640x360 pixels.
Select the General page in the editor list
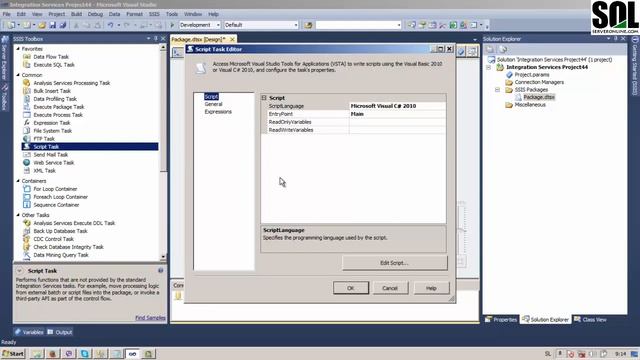tap(213, 104)
